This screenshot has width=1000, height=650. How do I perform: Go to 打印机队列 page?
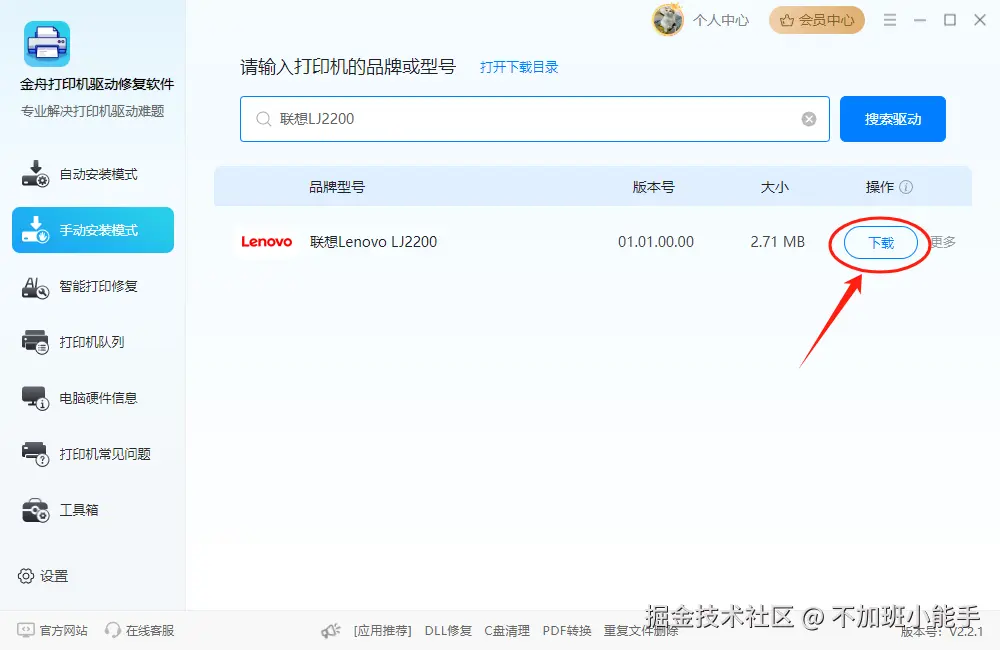click(93, 342)
